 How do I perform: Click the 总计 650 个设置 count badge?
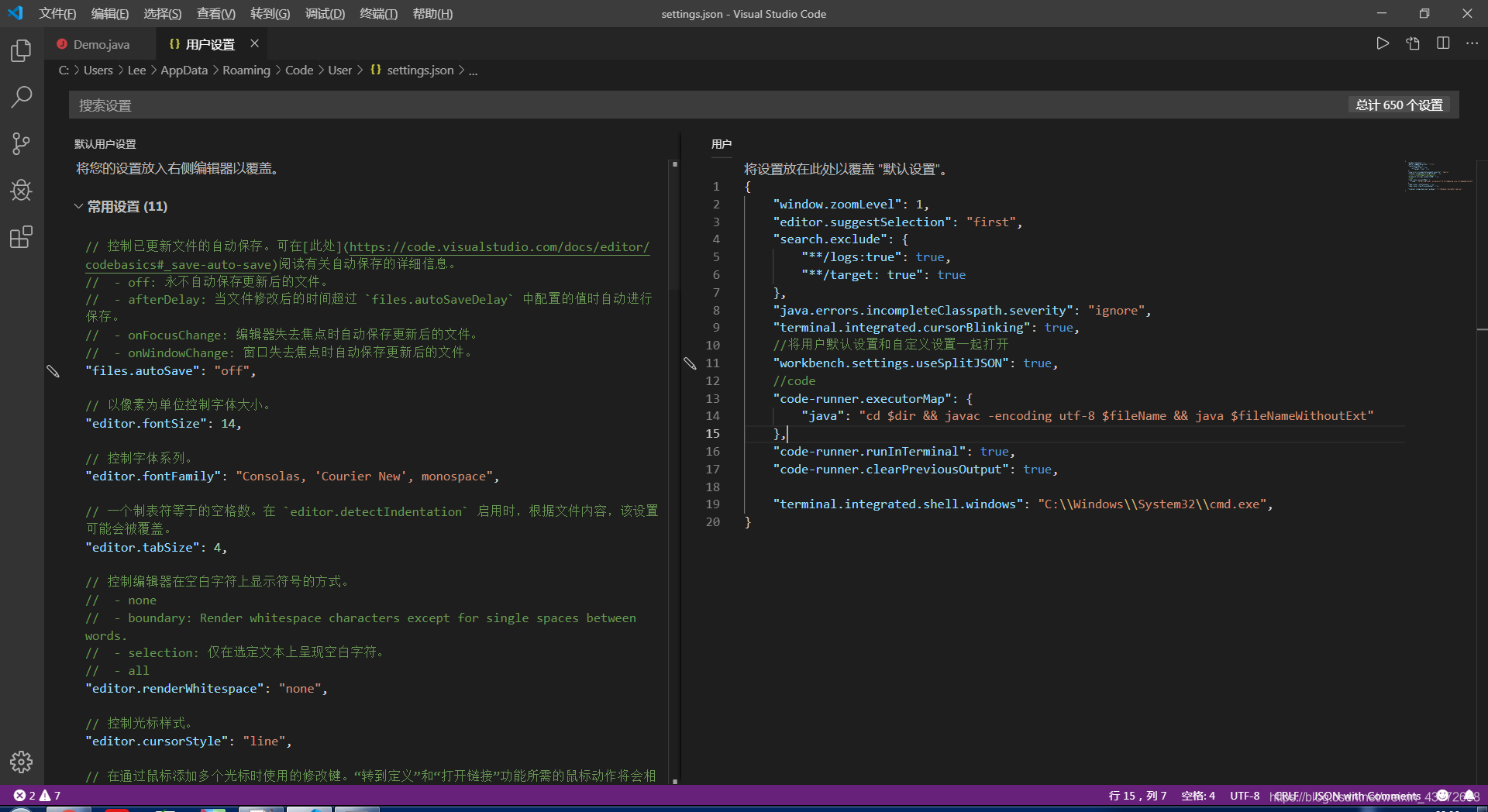pos(1399,105)
